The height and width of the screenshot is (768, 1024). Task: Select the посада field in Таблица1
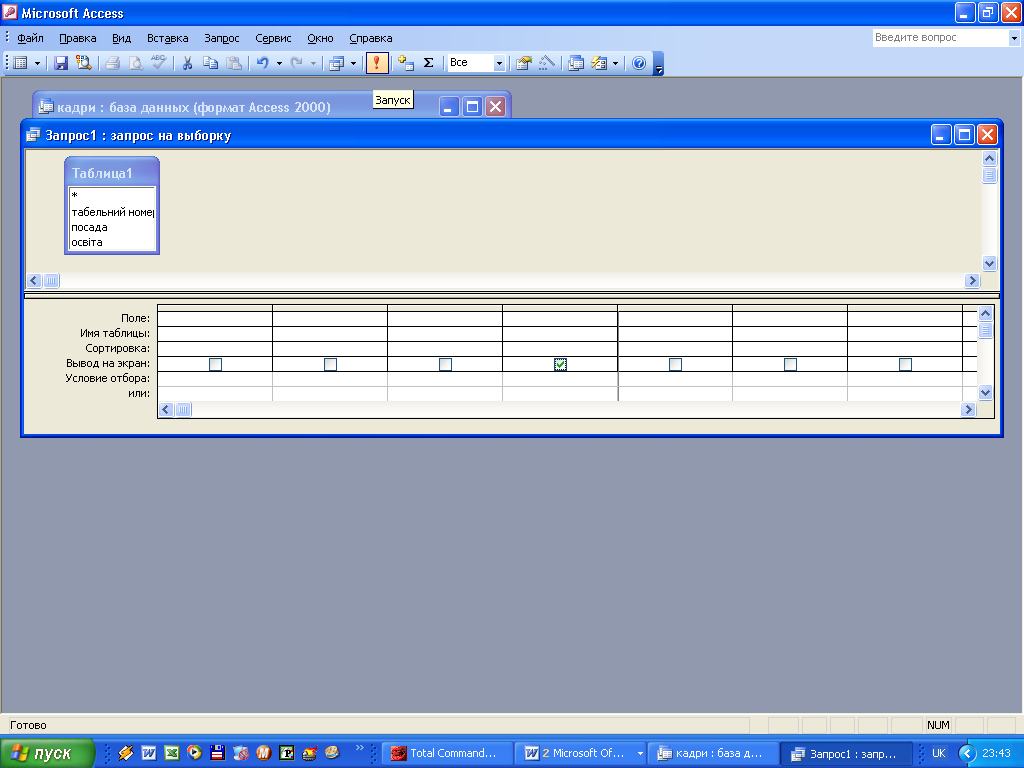(112, 227)
